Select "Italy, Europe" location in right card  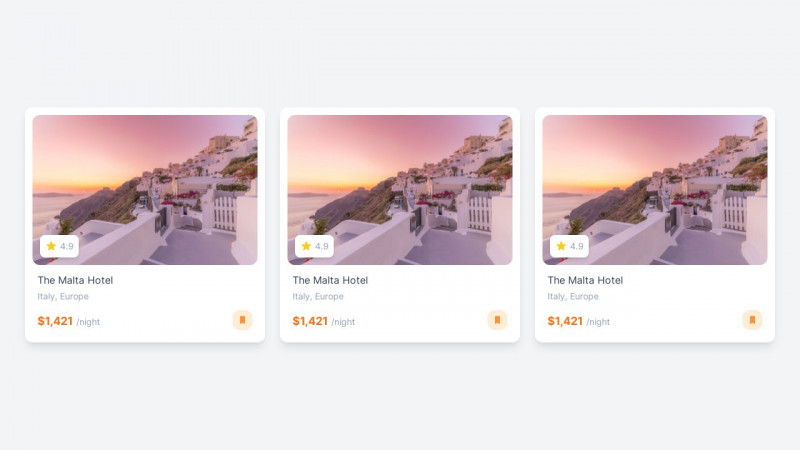pyautogui.click(x=573, y=297)
